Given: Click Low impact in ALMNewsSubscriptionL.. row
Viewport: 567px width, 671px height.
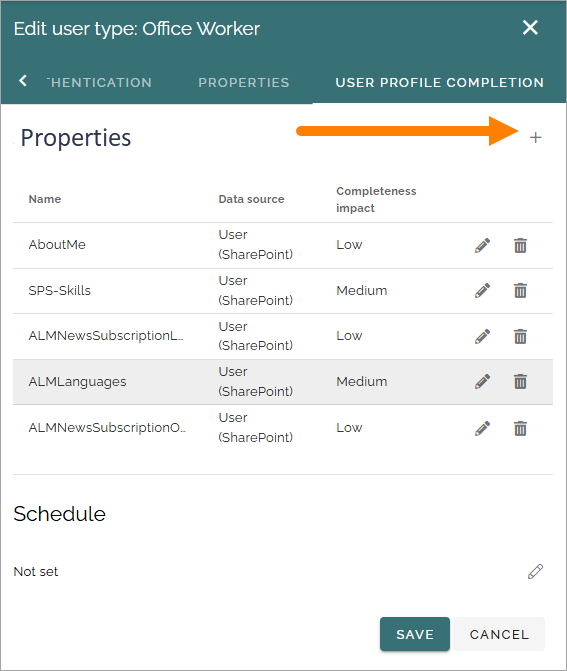Looking at the screenshot, I should [349, 336].
